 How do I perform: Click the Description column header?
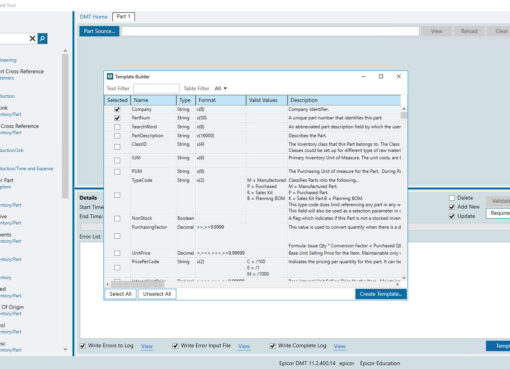(344, 100)
